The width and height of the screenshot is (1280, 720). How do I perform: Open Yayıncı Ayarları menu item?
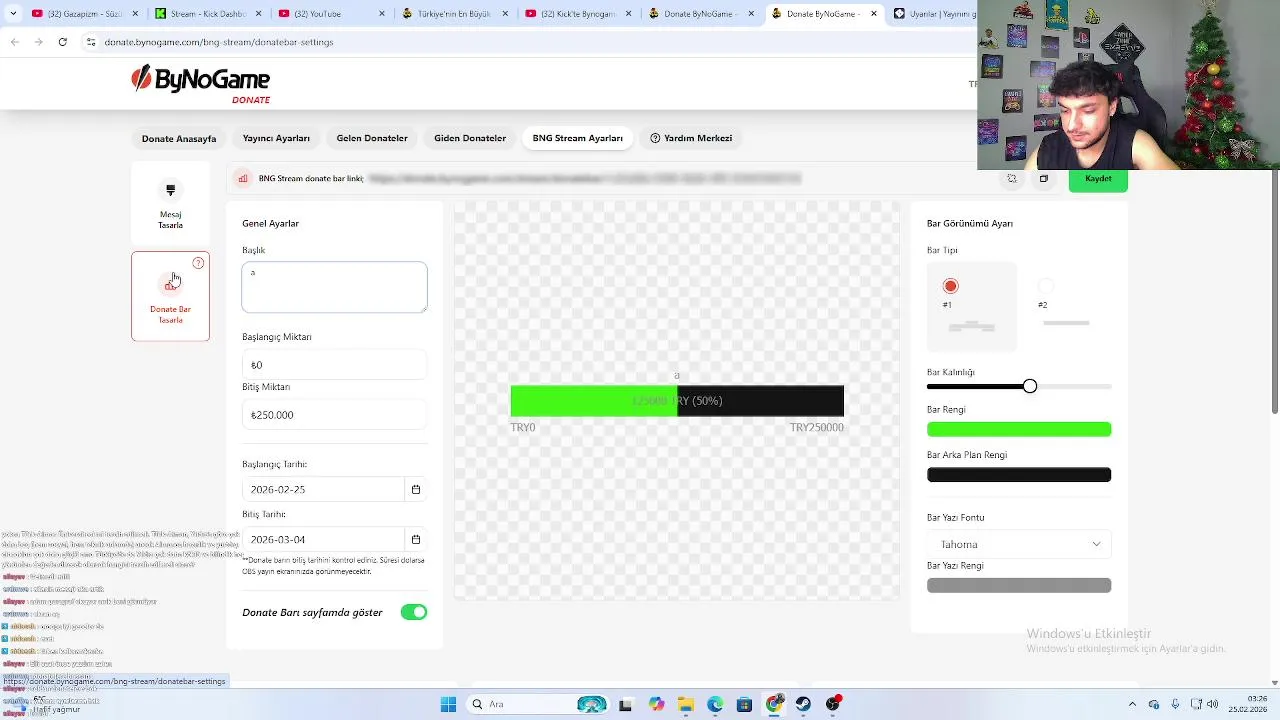point(276,138)
